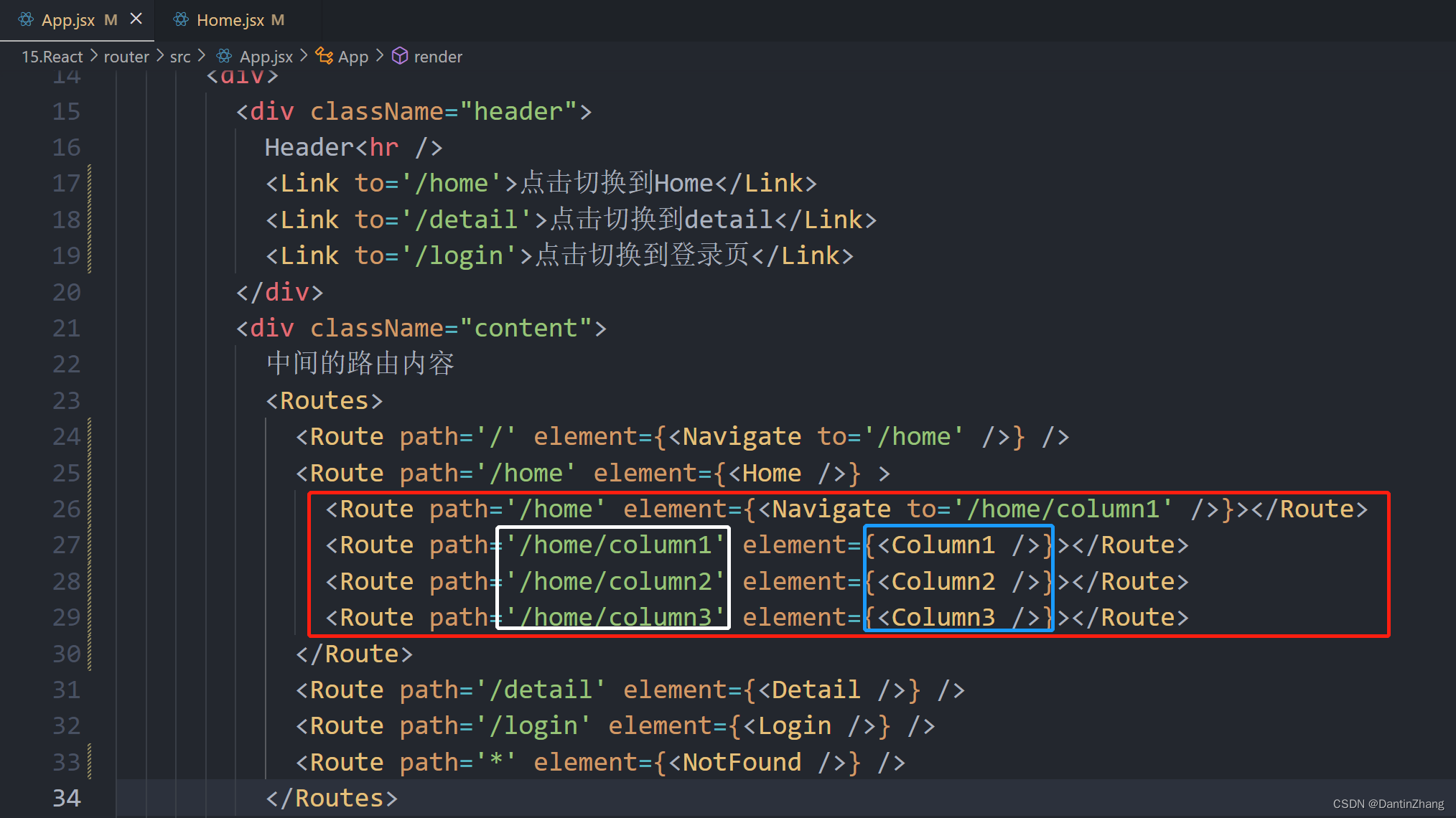Click the Link to='/detail' line text
1456x818 pixels.
[x=571, y=220]
